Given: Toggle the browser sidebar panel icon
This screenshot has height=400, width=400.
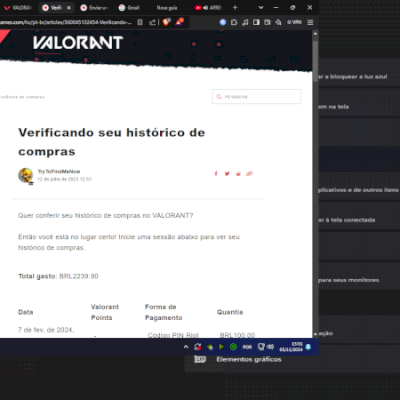Looking at the screenshot, I should click(256, 22).
